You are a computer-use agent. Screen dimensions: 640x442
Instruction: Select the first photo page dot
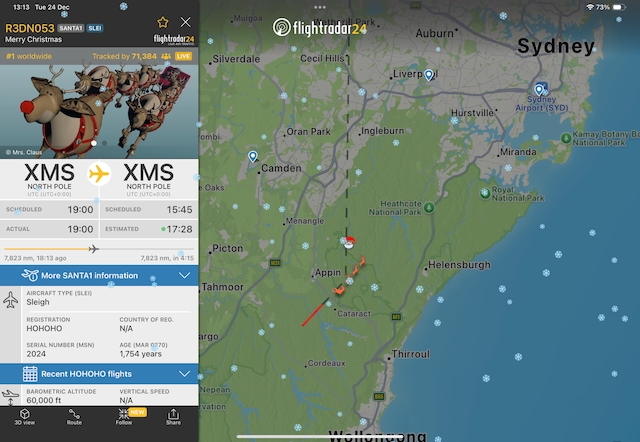coord(94,143)
